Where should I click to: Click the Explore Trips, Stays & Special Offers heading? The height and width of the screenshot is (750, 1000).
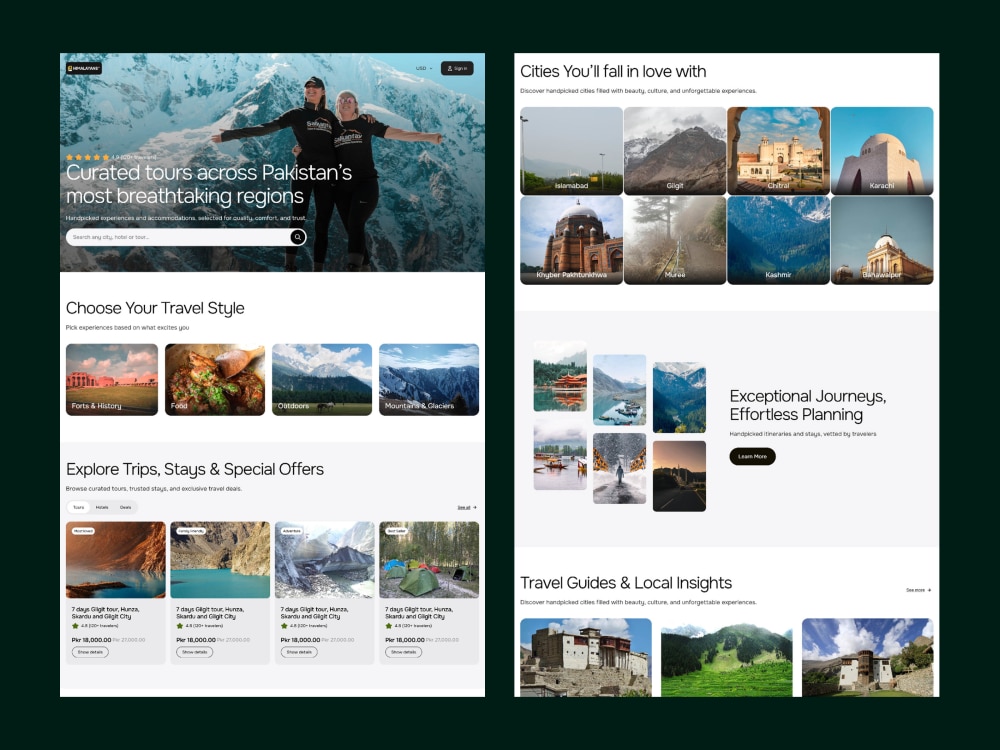click(195, 469)
